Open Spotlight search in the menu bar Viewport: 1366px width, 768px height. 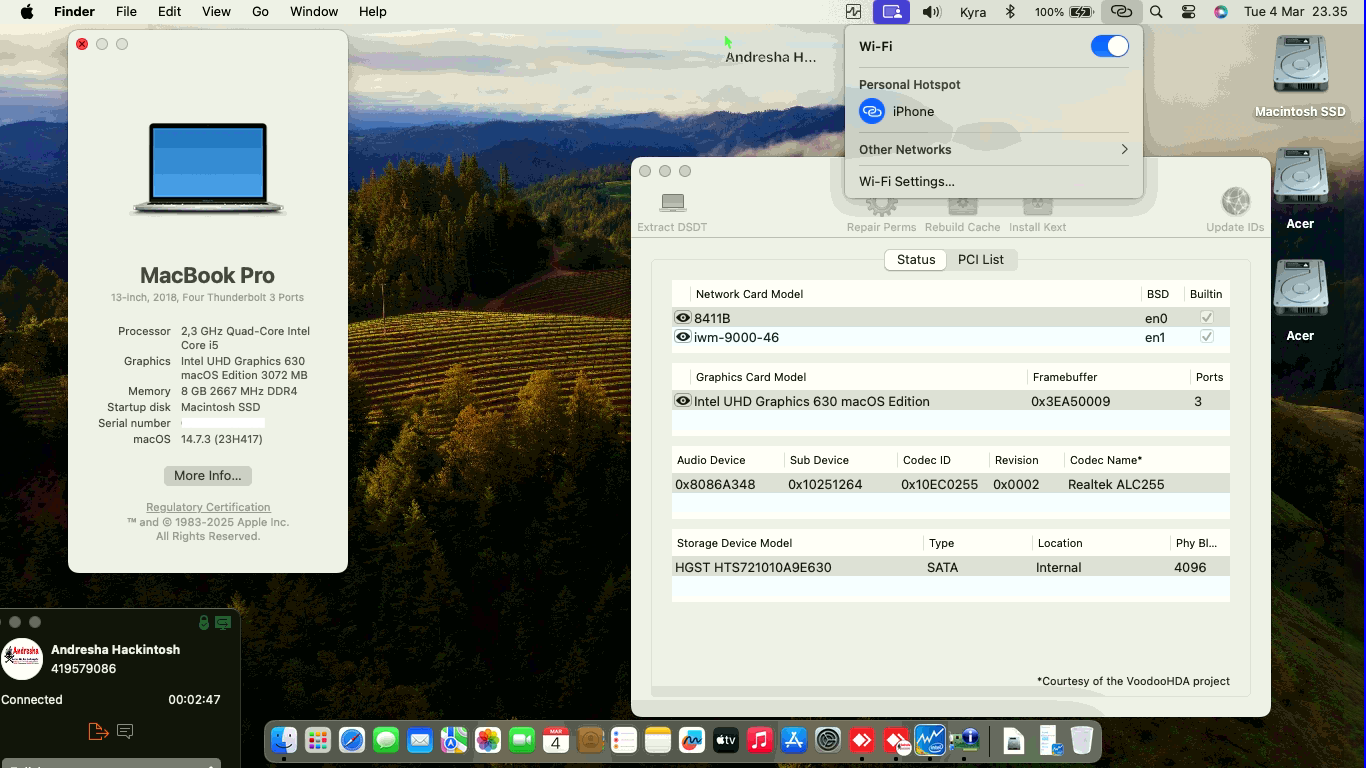click(1155, 12)
